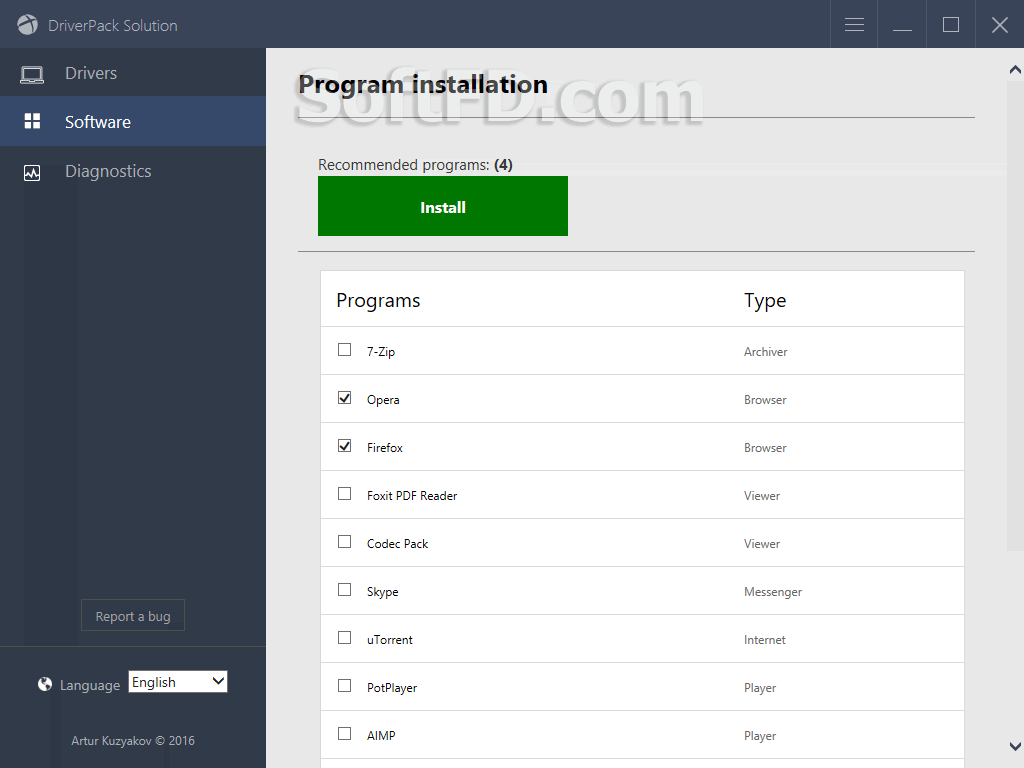
Task: Enable the PotPlayer checkbox
Action: pos(344,686)
